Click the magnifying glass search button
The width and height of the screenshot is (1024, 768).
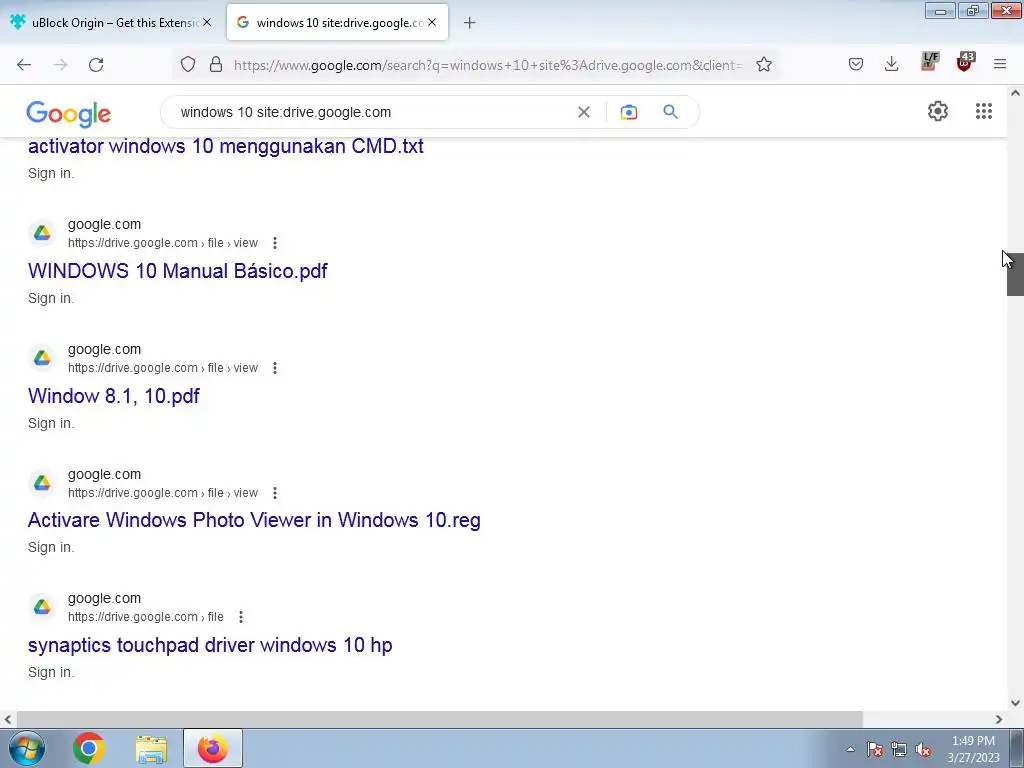pos(670,112)
